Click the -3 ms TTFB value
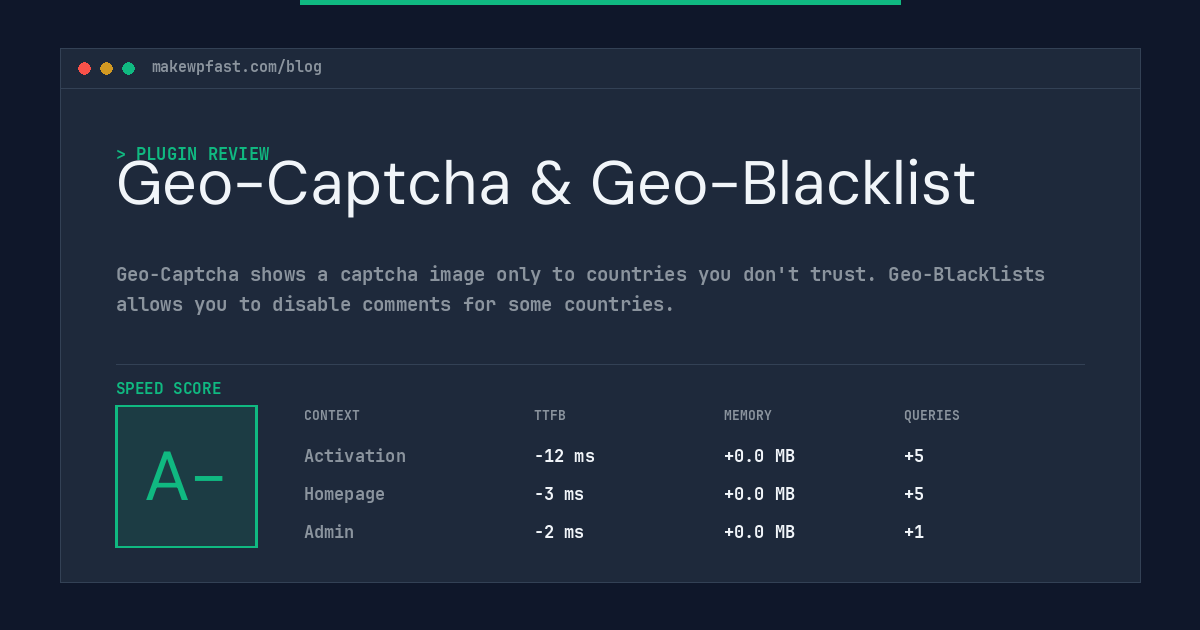This screenshot has width=1200, height=630. coord(559,494)
